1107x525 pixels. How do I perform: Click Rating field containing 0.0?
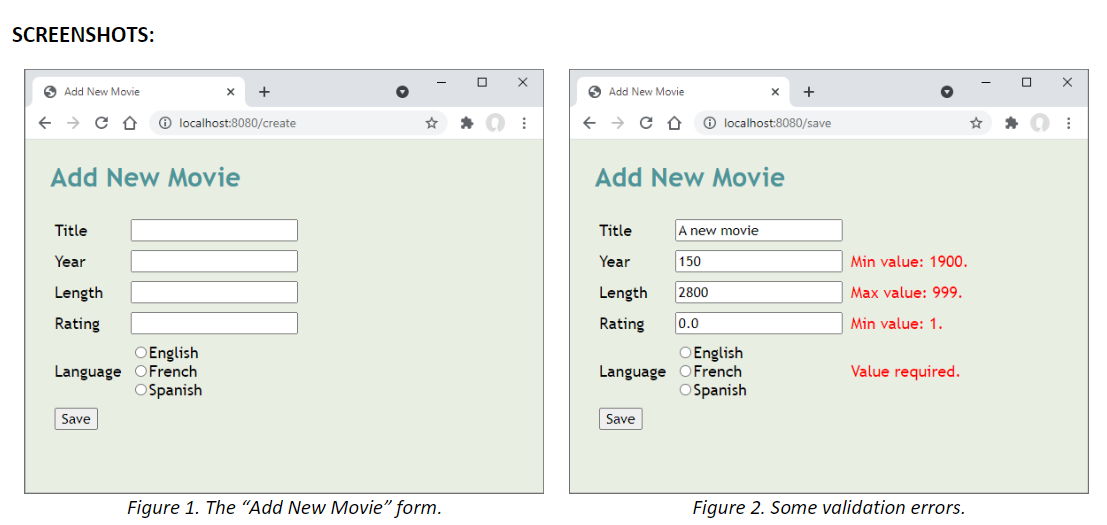[x=758, y=323]
